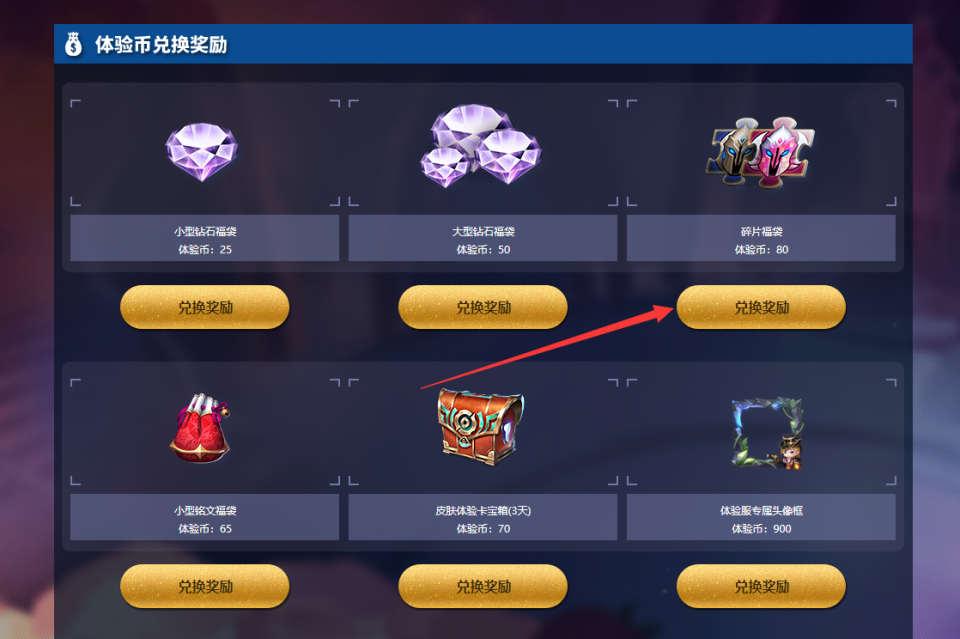Click the 碎片福袋 80 coin label
960x639 pixels.
(x=761, y=250)
